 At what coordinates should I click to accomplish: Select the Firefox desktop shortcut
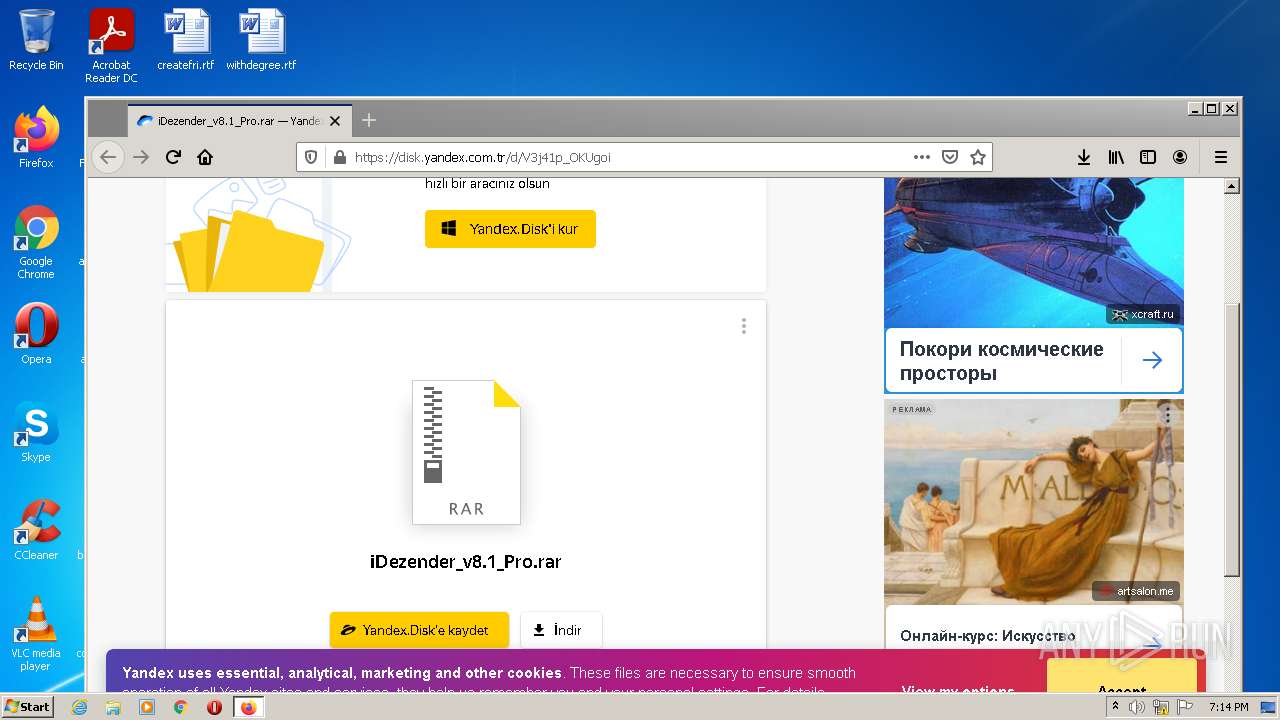pos(36,138)
